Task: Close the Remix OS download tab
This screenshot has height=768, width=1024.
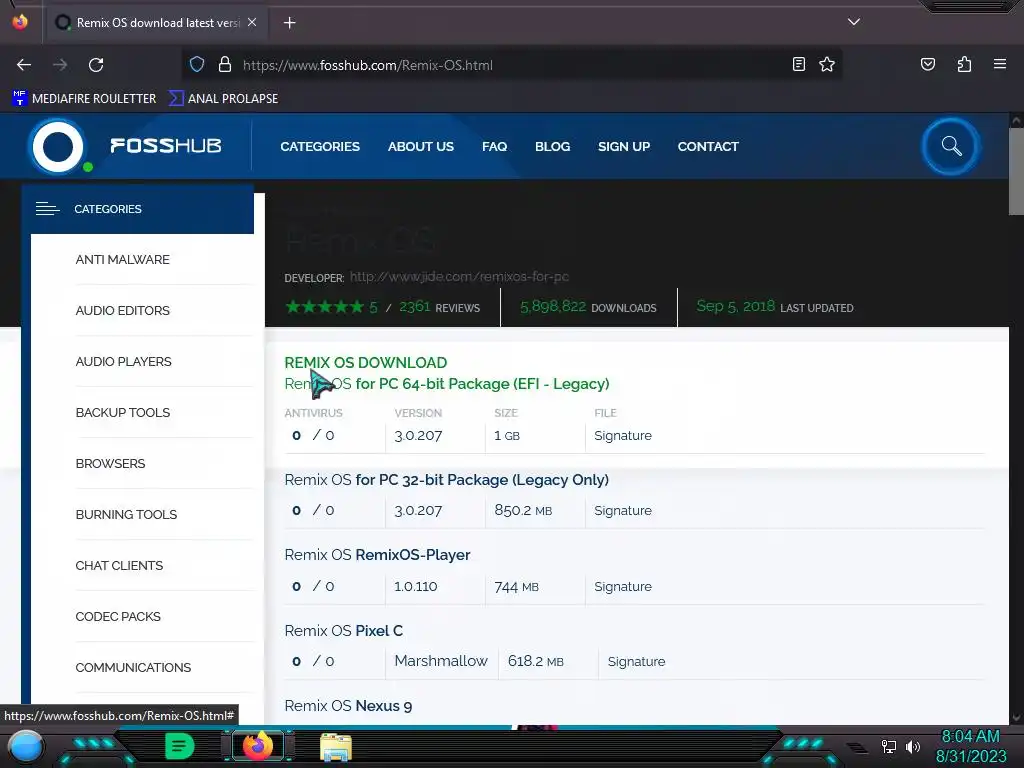Action: tap(252, 22)
